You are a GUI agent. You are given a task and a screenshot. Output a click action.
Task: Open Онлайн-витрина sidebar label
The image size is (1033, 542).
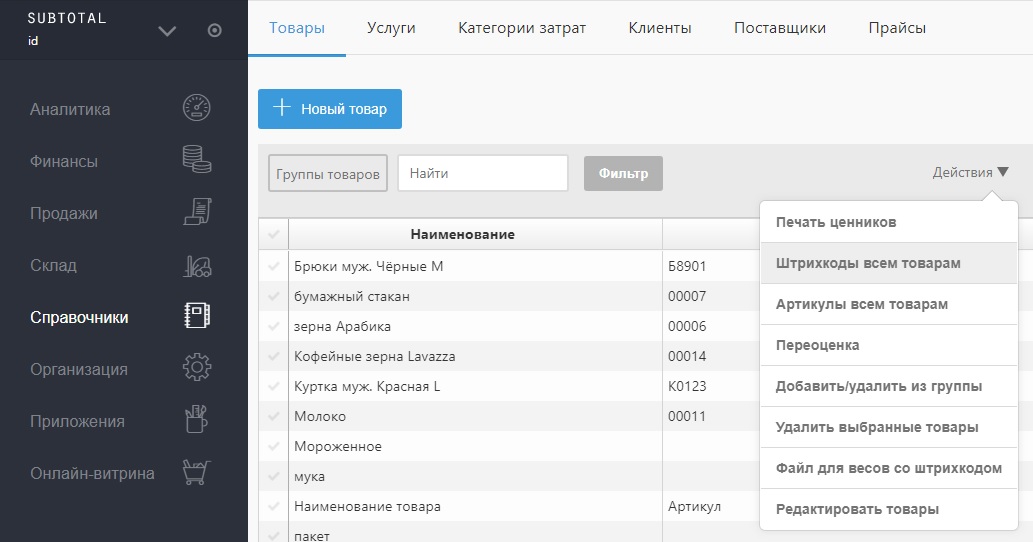click(x=92, y=474)
